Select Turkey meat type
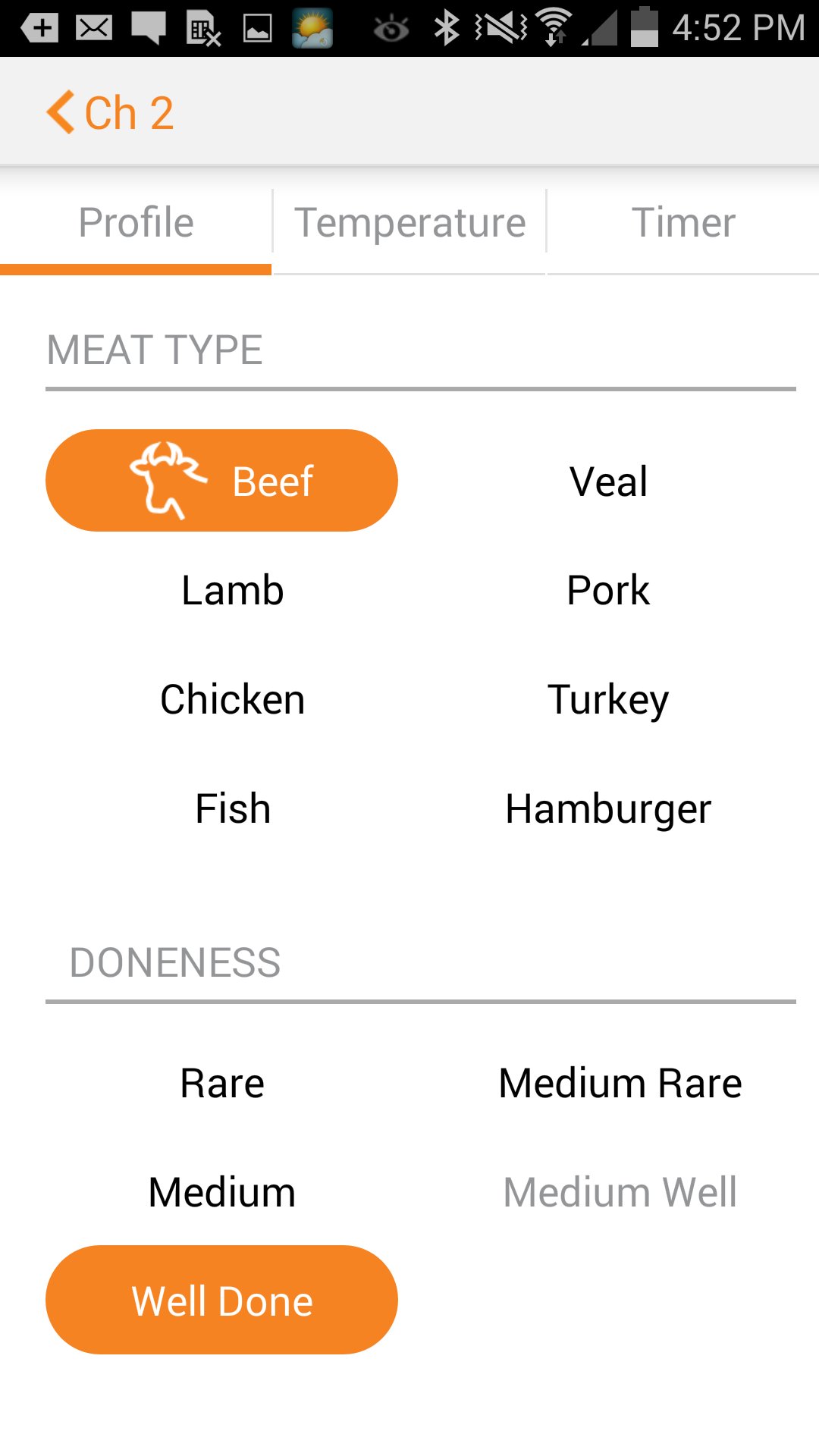 pos(608,699)
